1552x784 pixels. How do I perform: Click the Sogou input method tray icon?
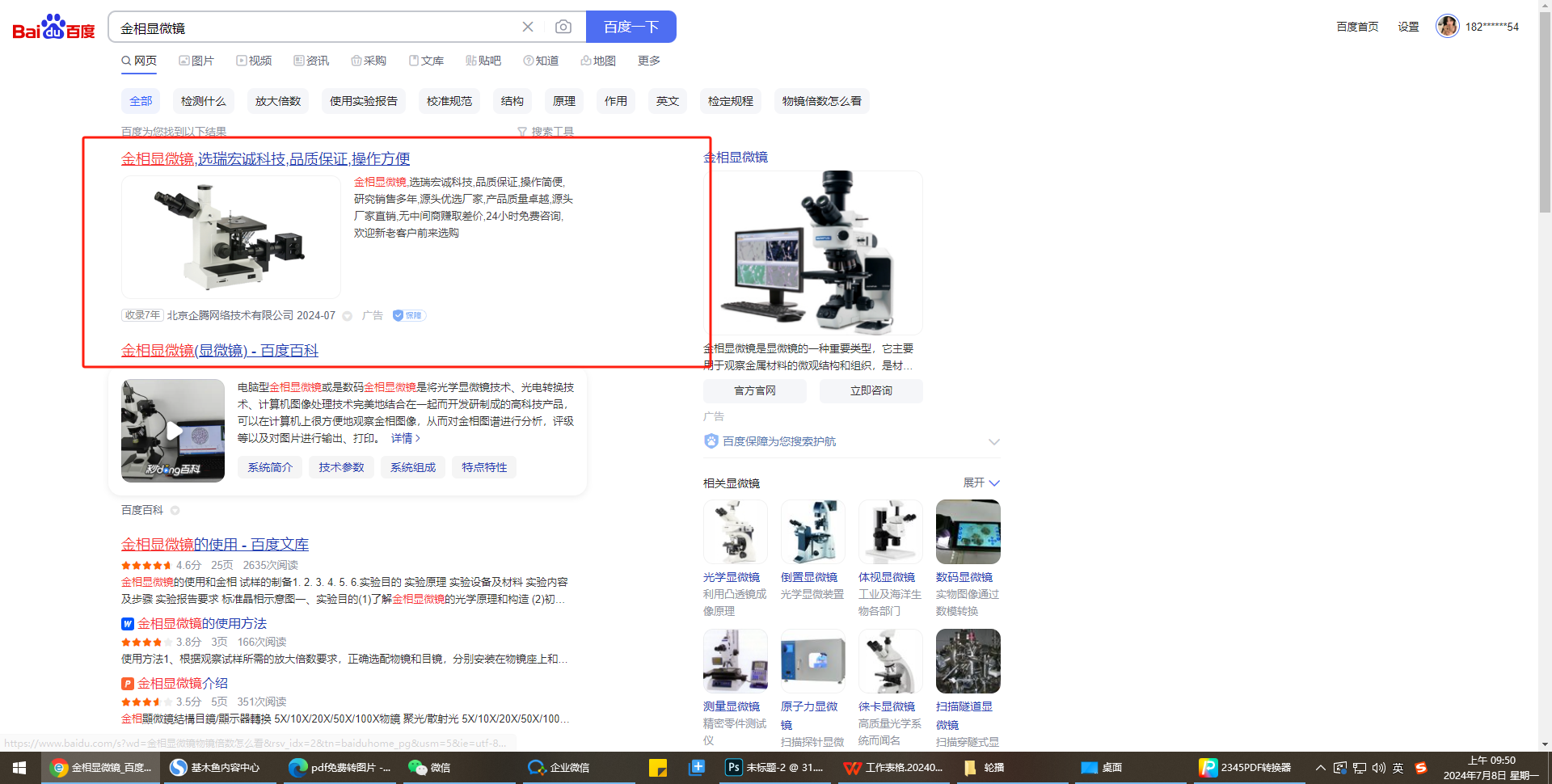pyautogui.click(x=1420, y=768)
